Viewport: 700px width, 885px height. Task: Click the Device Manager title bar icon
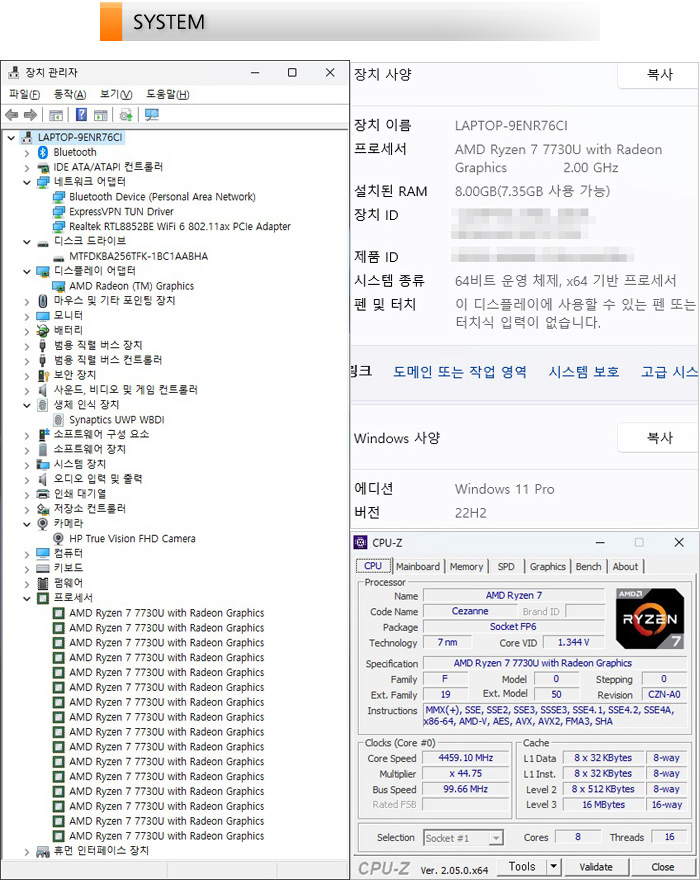coord(14,72)
